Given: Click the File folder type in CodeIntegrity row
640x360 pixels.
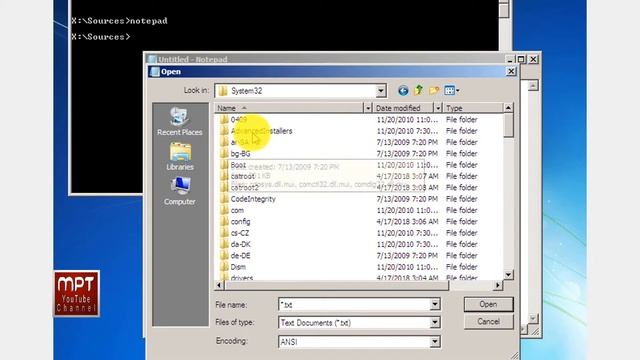Looking at the screenshot, I should click(461, 199).
